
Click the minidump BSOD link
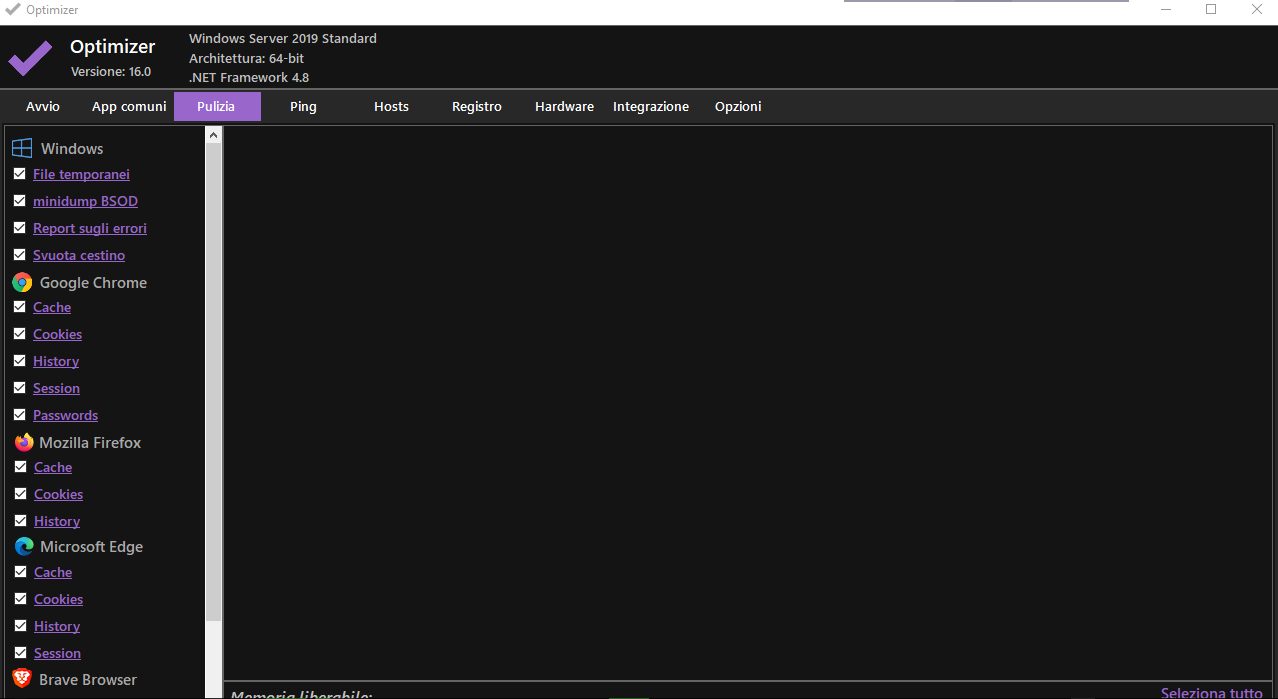(85, 201)
